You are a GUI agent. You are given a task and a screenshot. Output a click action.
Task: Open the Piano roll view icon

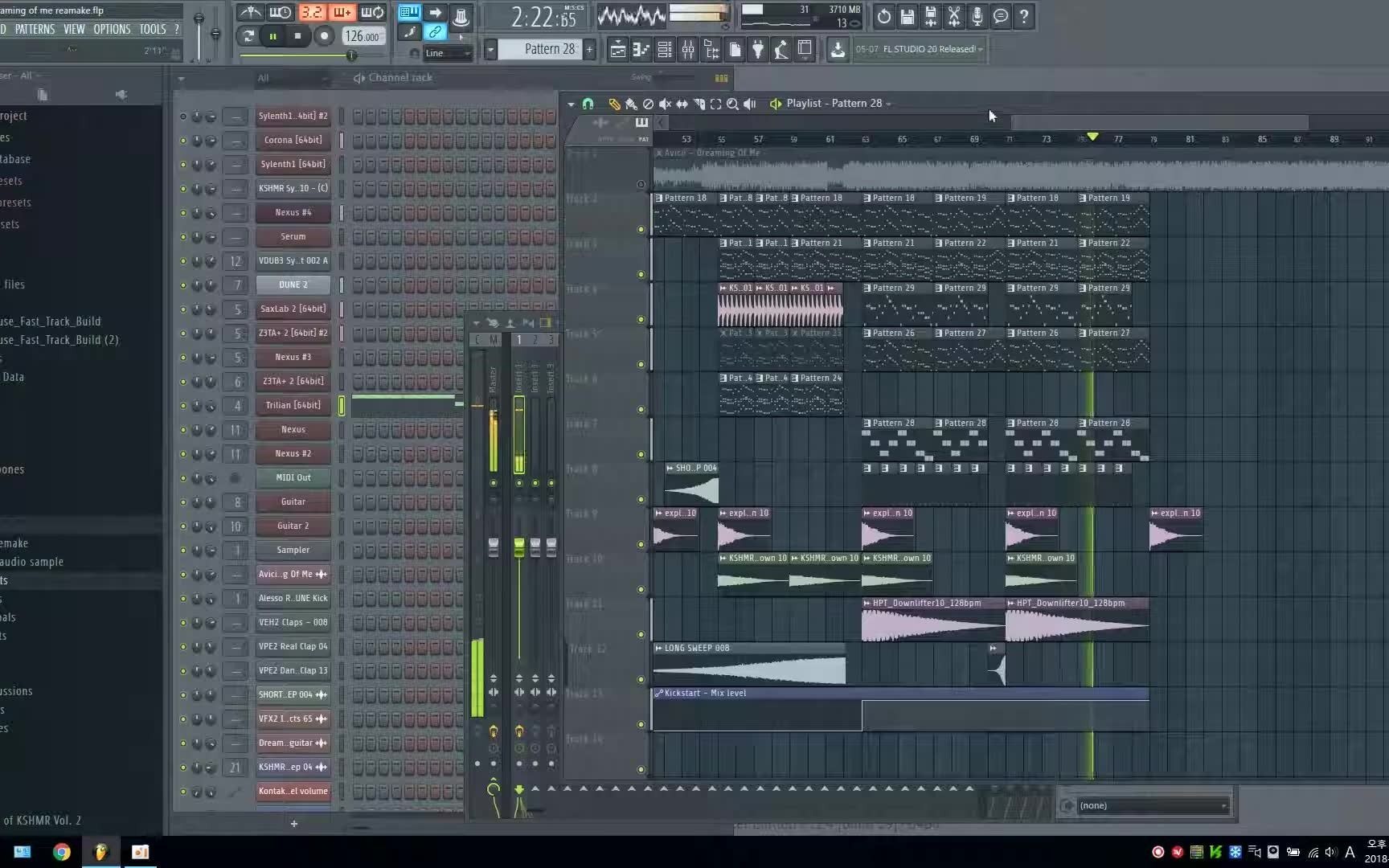click(x=641, y=50)
